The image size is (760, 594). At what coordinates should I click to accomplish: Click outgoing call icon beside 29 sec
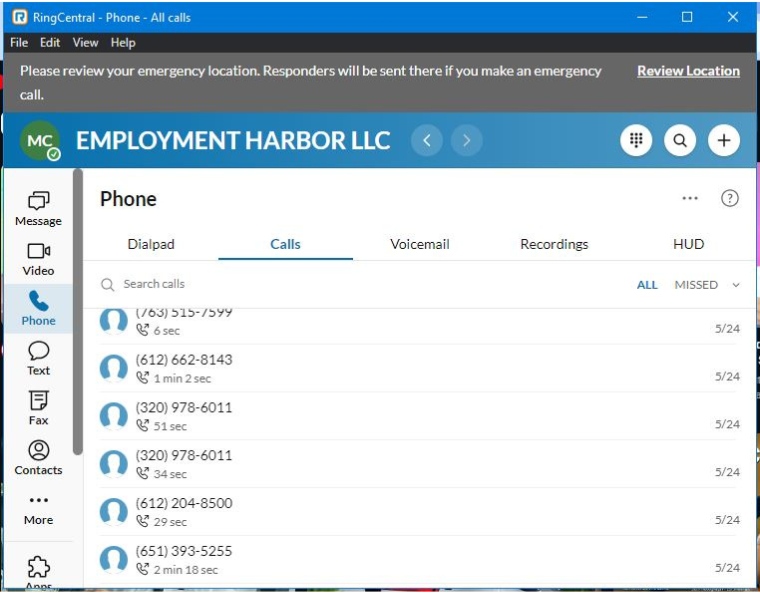point(142,521)
